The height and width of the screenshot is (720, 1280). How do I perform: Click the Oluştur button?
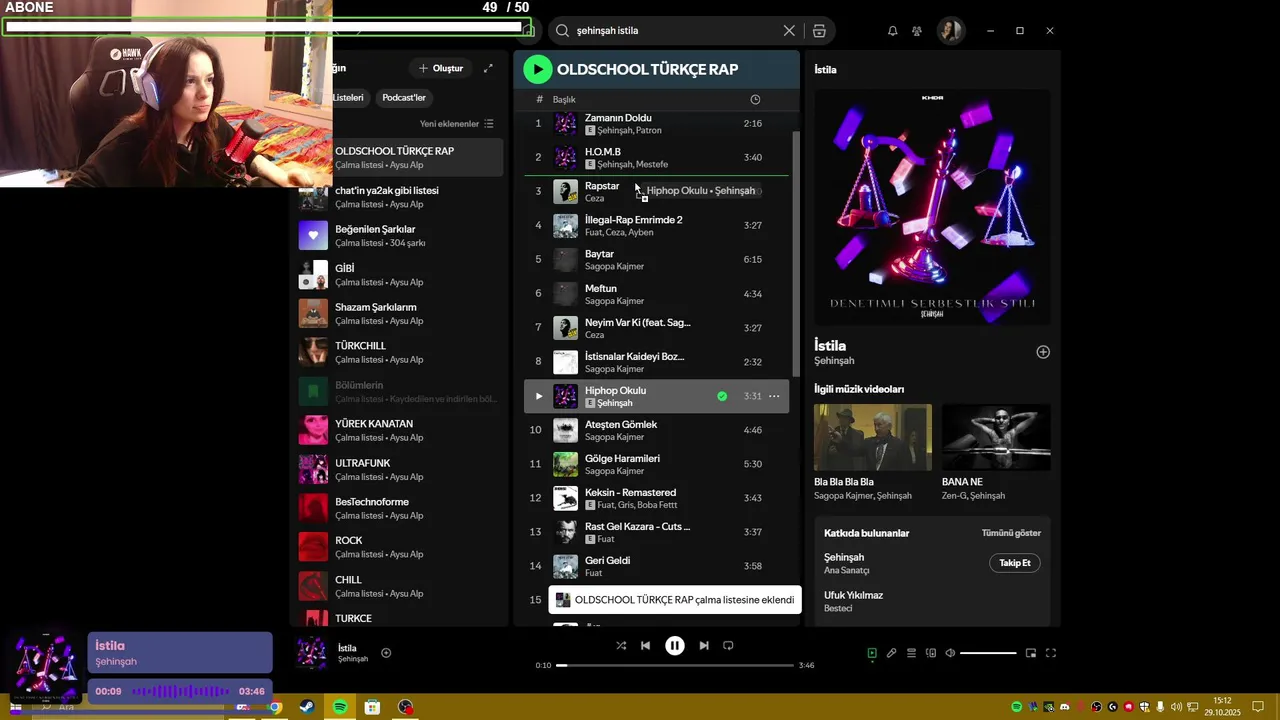(441, 68)
